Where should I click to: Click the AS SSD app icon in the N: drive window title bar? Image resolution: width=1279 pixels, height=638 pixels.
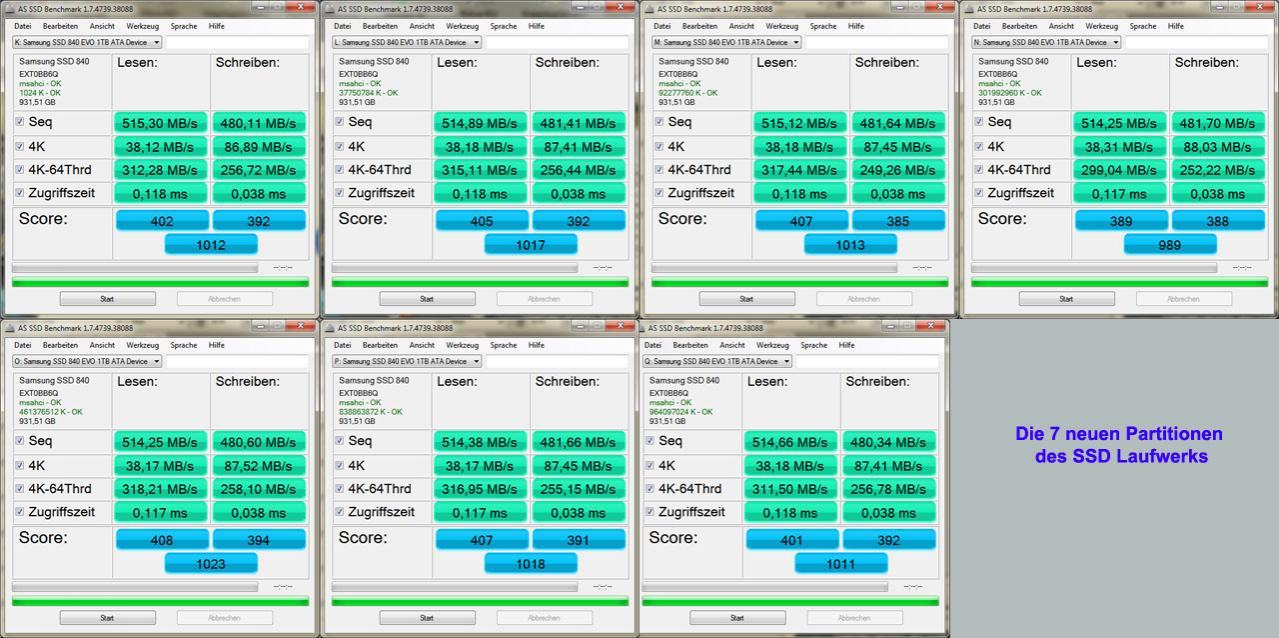pos(968,8)
